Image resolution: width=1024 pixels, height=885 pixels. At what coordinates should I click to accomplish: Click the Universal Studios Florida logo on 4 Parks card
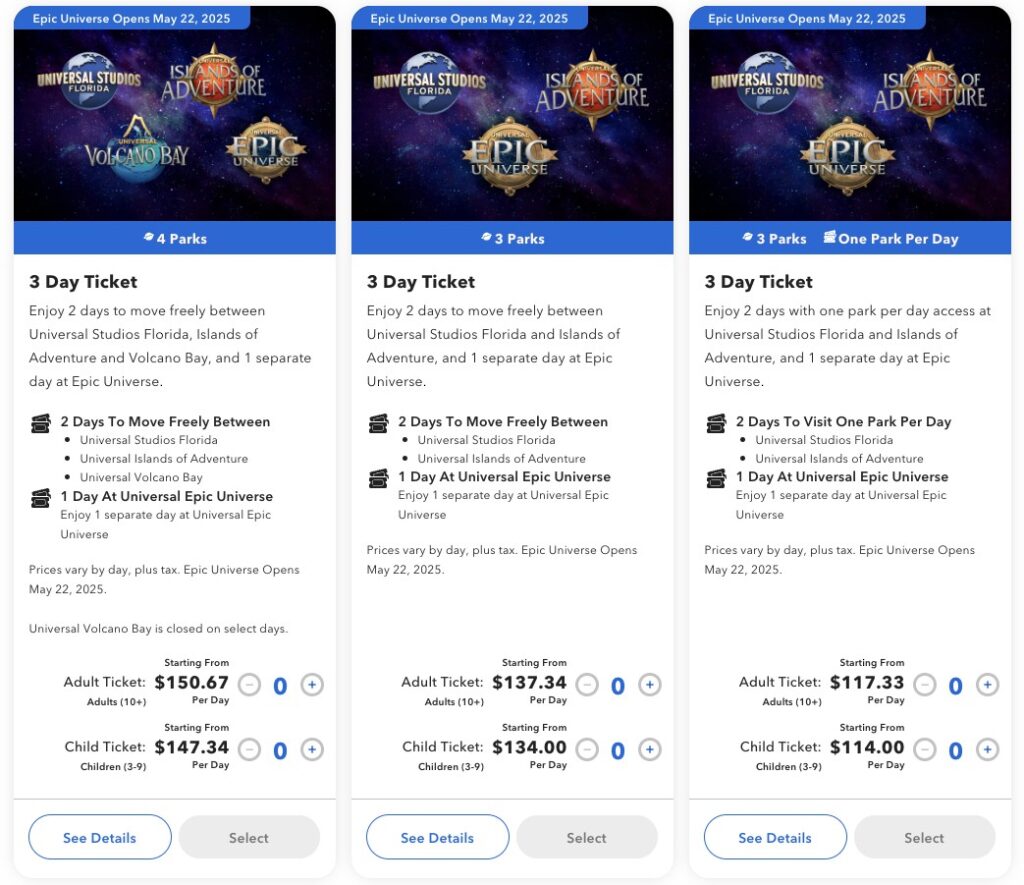click(90, 78)
